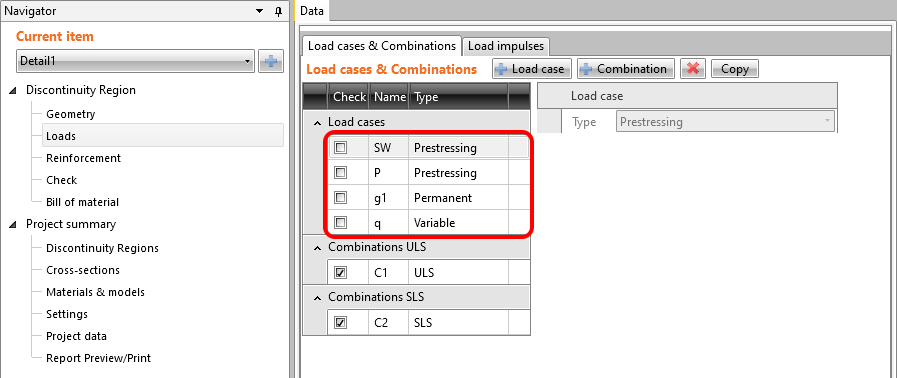Collapse the Combinations SLS group
Viewport: 897px width, 378px height.
[317, 297]
